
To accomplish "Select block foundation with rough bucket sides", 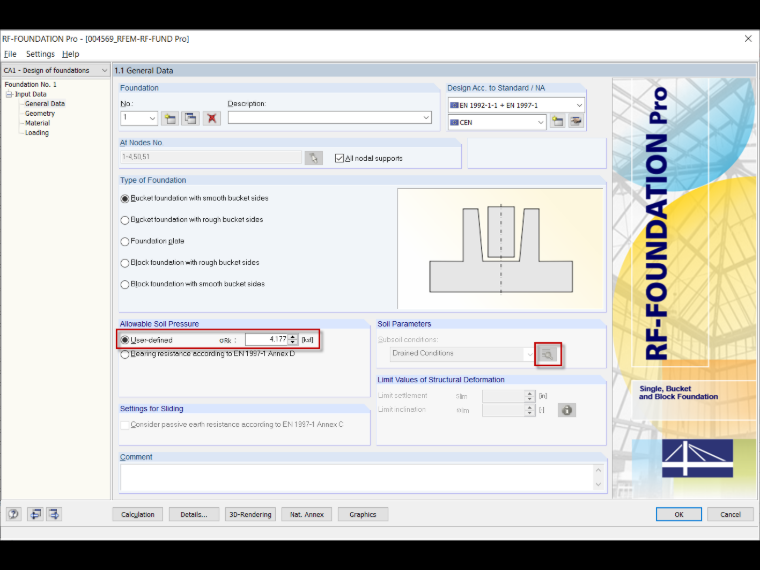I will coord(125,263).
